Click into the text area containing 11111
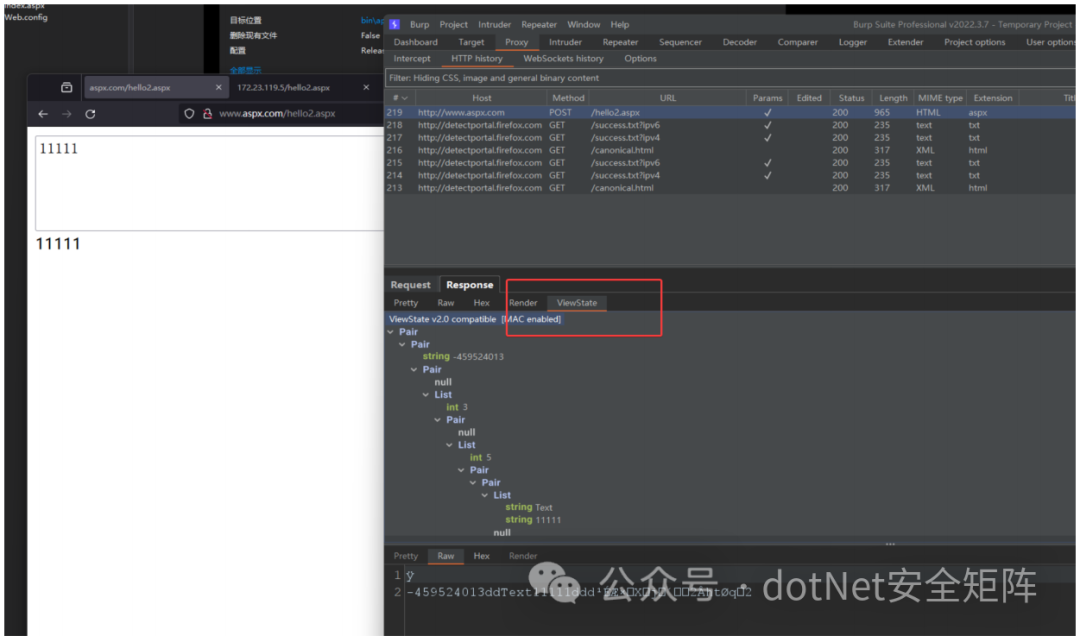Screen dimensions: 1080x642 point(209,183)
